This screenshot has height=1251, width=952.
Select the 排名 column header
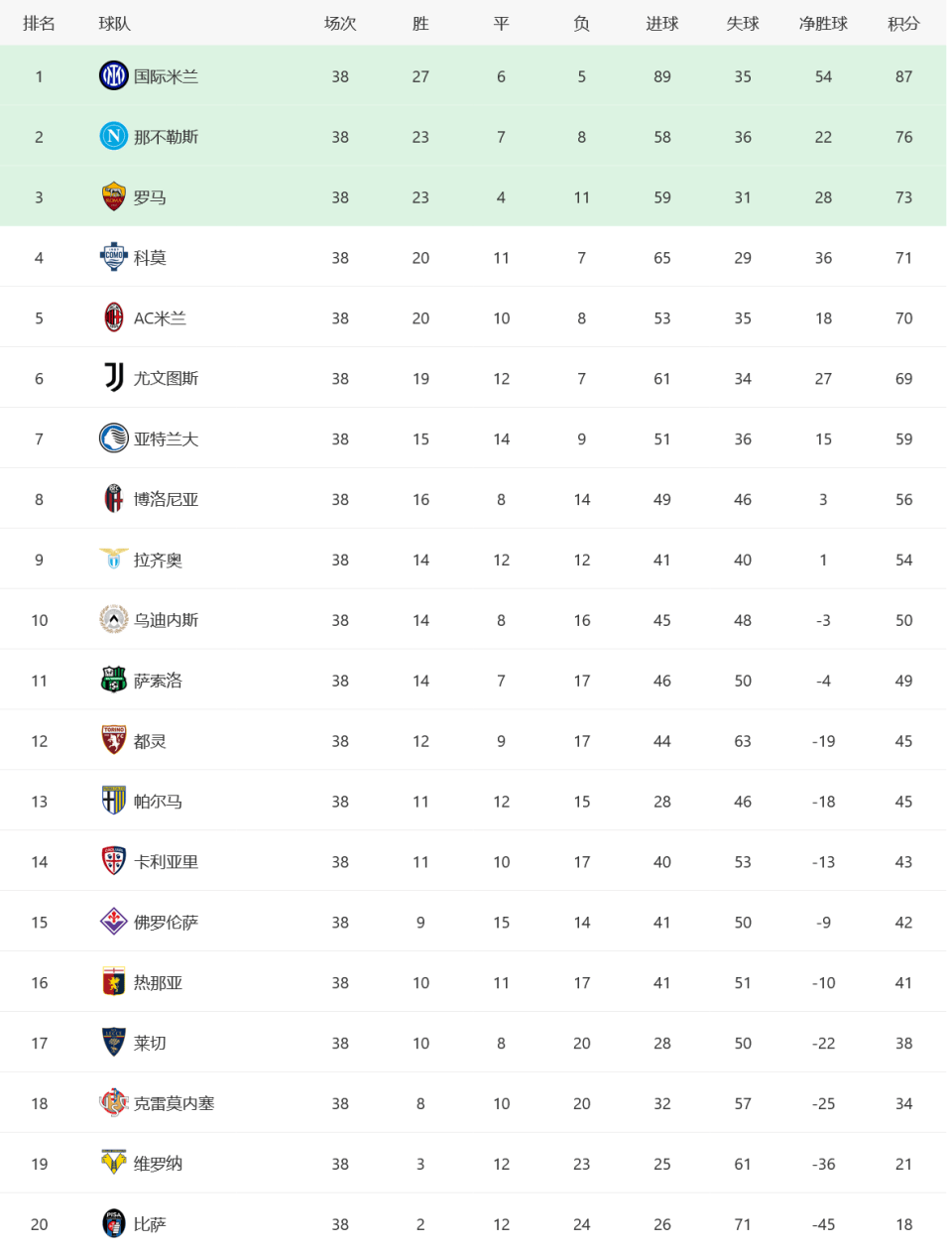(x=39, y=24)
